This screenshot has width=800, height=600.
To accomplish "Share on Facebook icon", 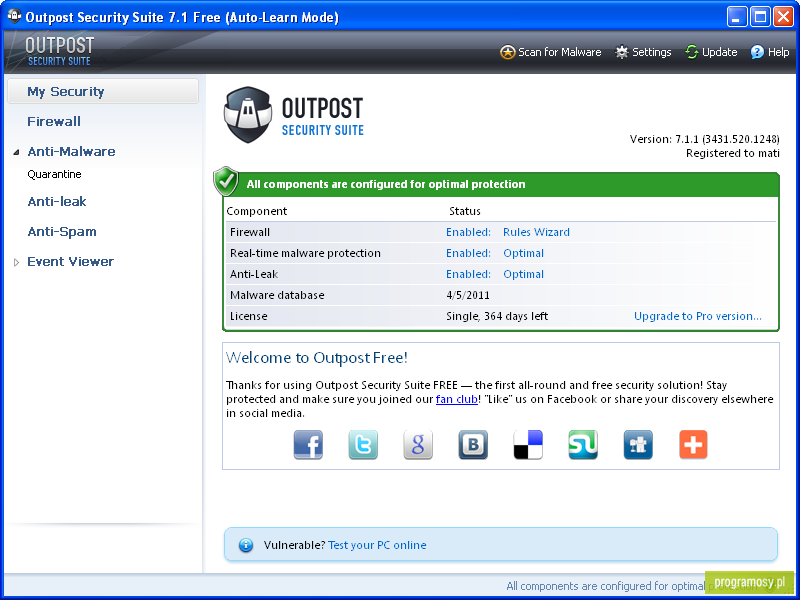I will tap(308, 445).
